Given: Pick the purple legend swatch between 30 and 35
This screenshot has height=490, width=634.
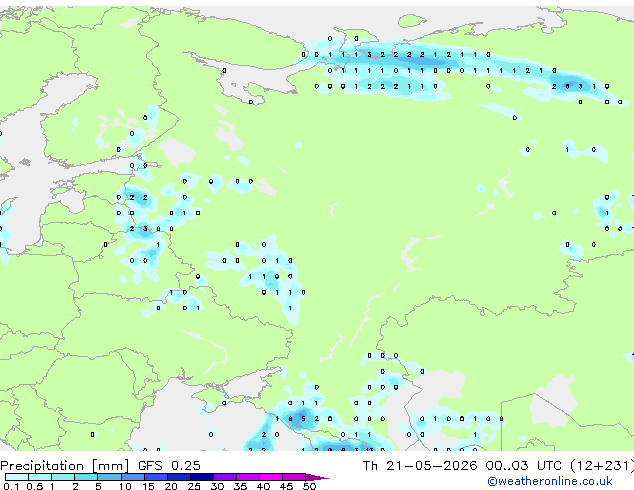Looking at the screenshot, I should click(x=225, y=477).
